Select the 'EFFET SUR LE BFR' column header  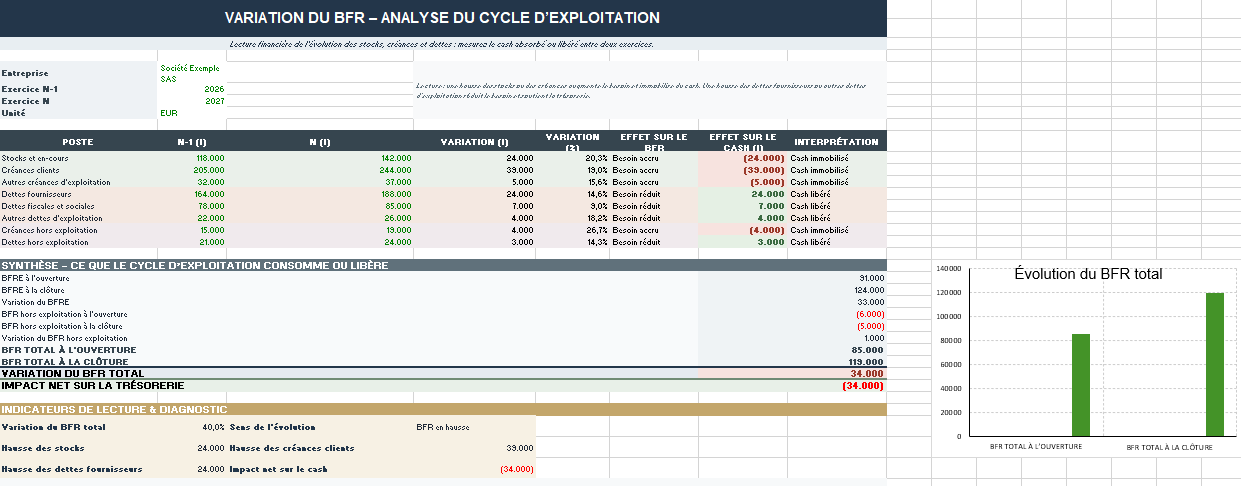pos(654,142)
